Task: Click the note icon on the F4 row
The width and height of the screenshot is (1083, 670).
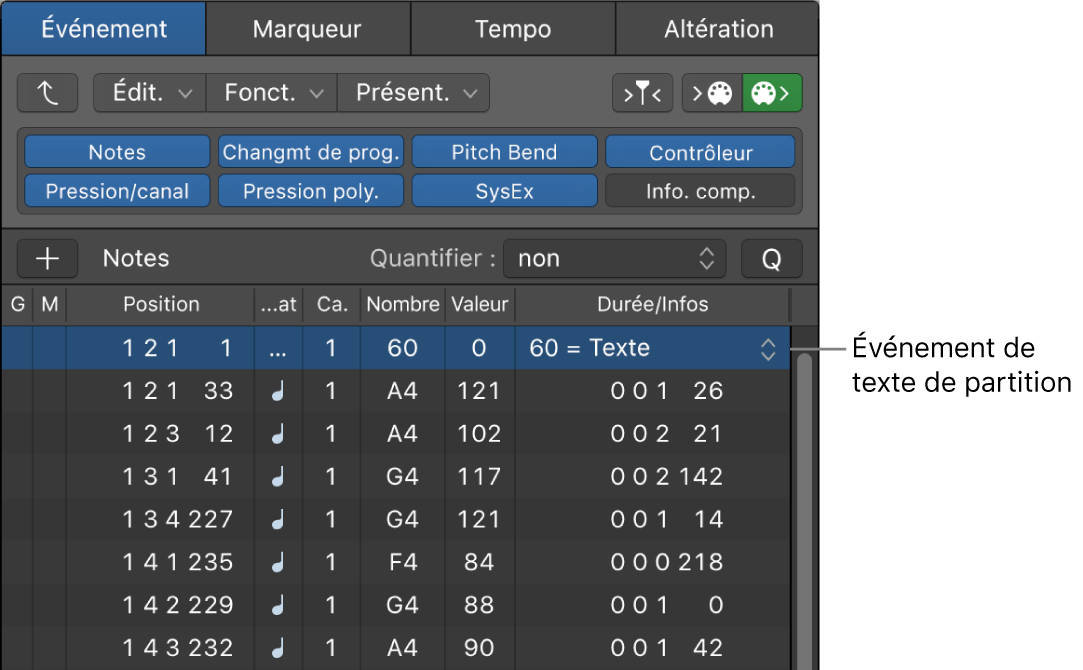Action: [x=277, y=562]
